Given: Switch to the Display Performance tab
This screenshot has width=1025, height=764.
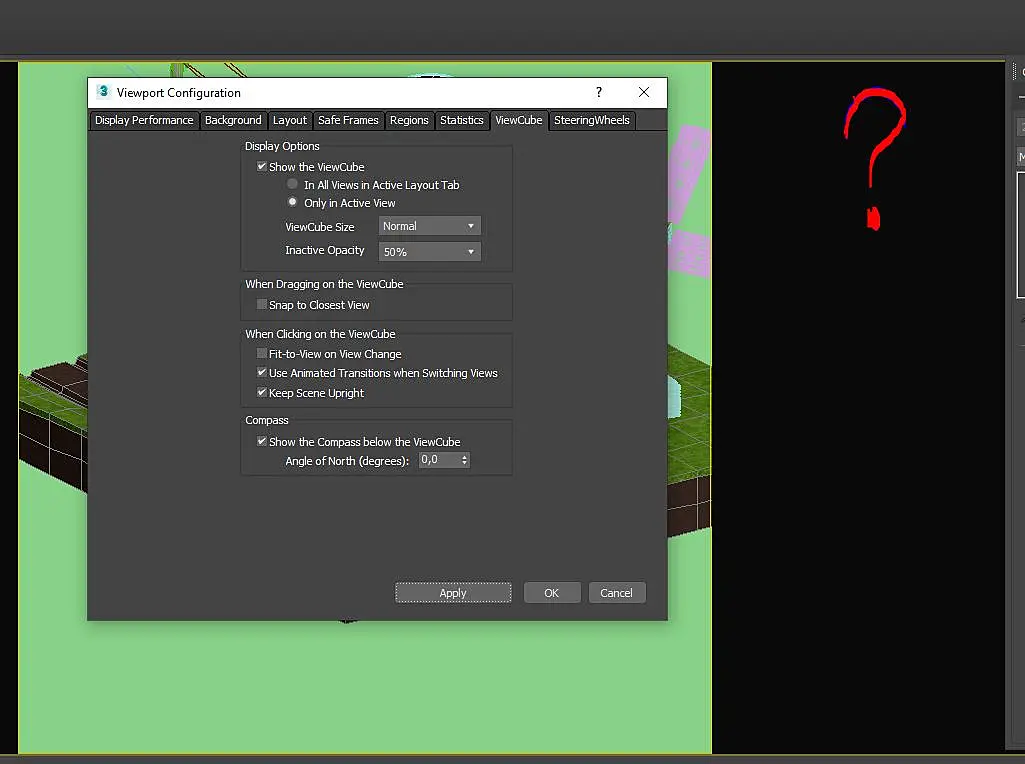Looking at the screenshot, I should coord(144,120).
